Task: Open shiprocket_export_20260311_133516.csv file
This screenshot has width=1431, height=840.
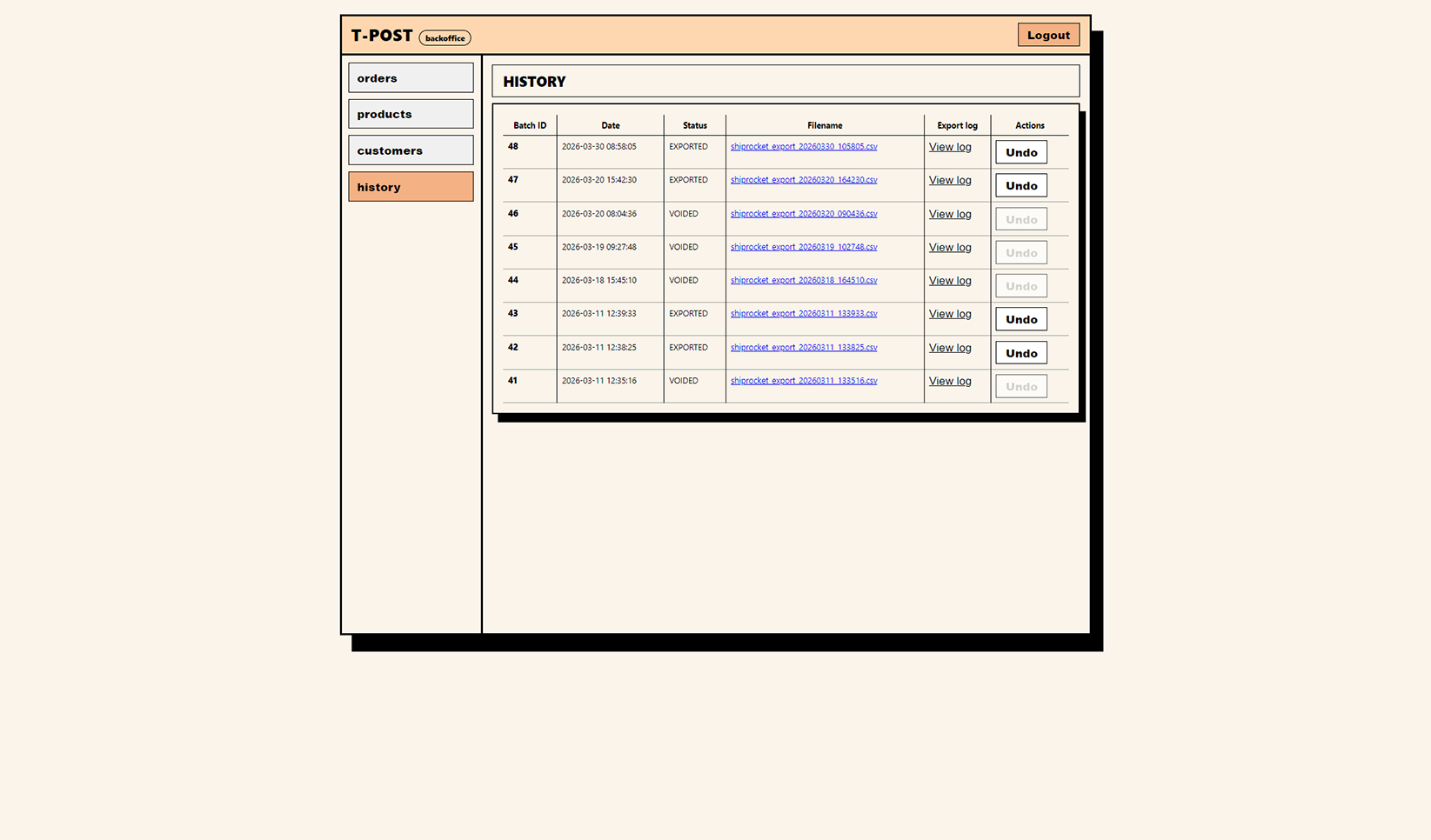Action: [803, 380]
